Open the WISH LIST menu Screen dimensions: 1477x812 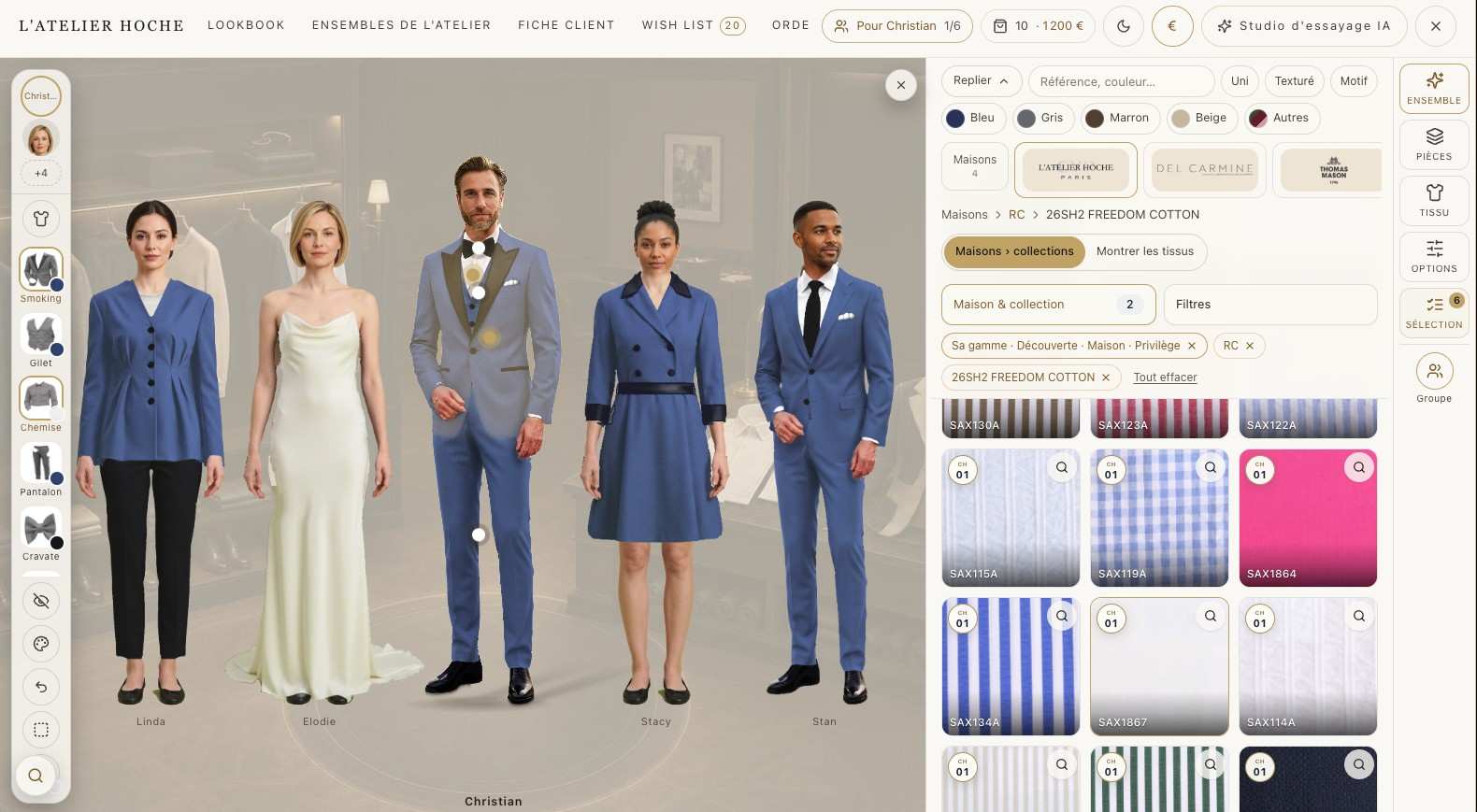(x=693, y=25)
